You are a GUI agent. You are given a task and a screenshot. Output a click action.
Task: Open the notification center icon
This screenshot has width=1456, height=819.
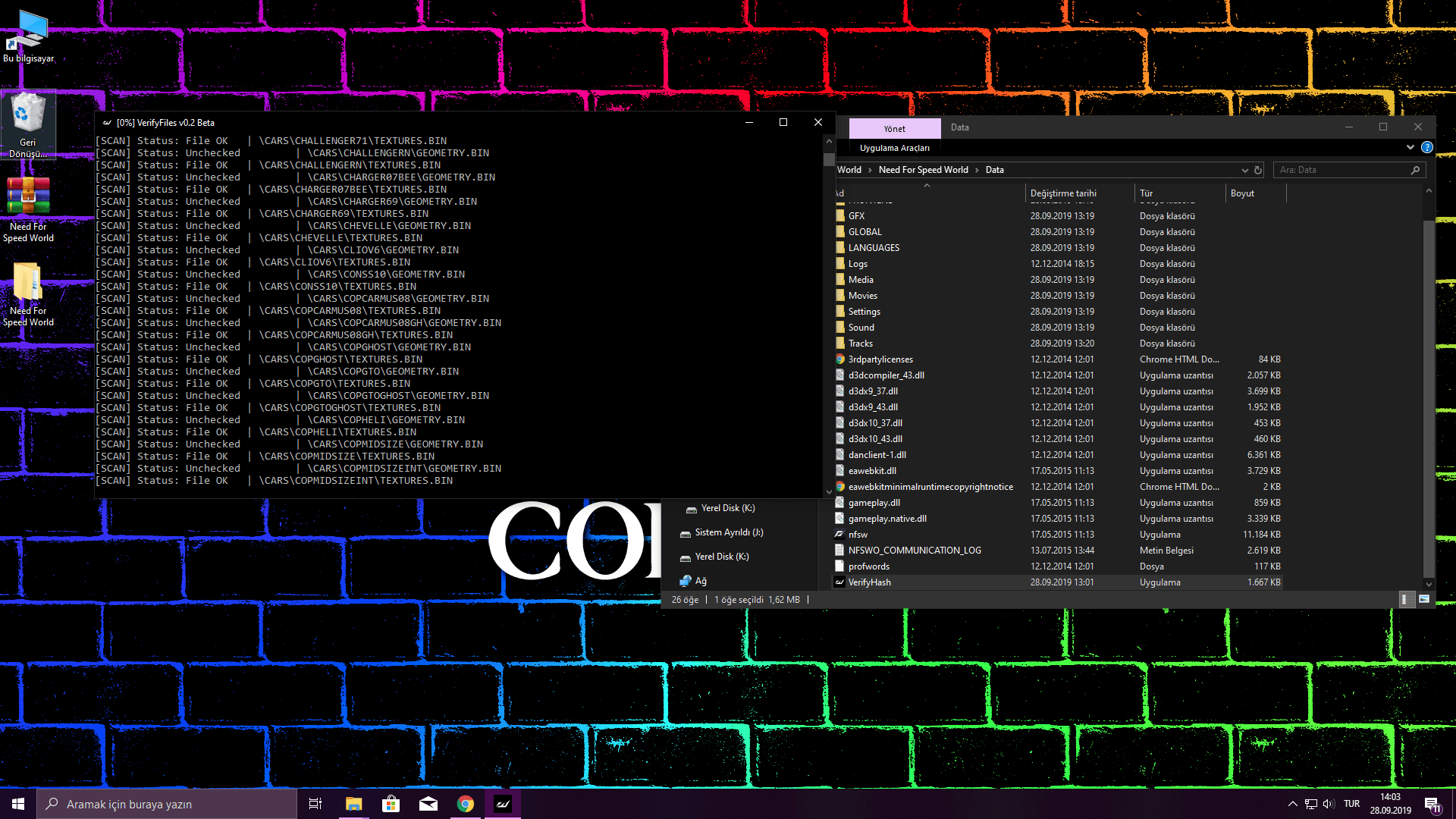tap(1432, 804)
